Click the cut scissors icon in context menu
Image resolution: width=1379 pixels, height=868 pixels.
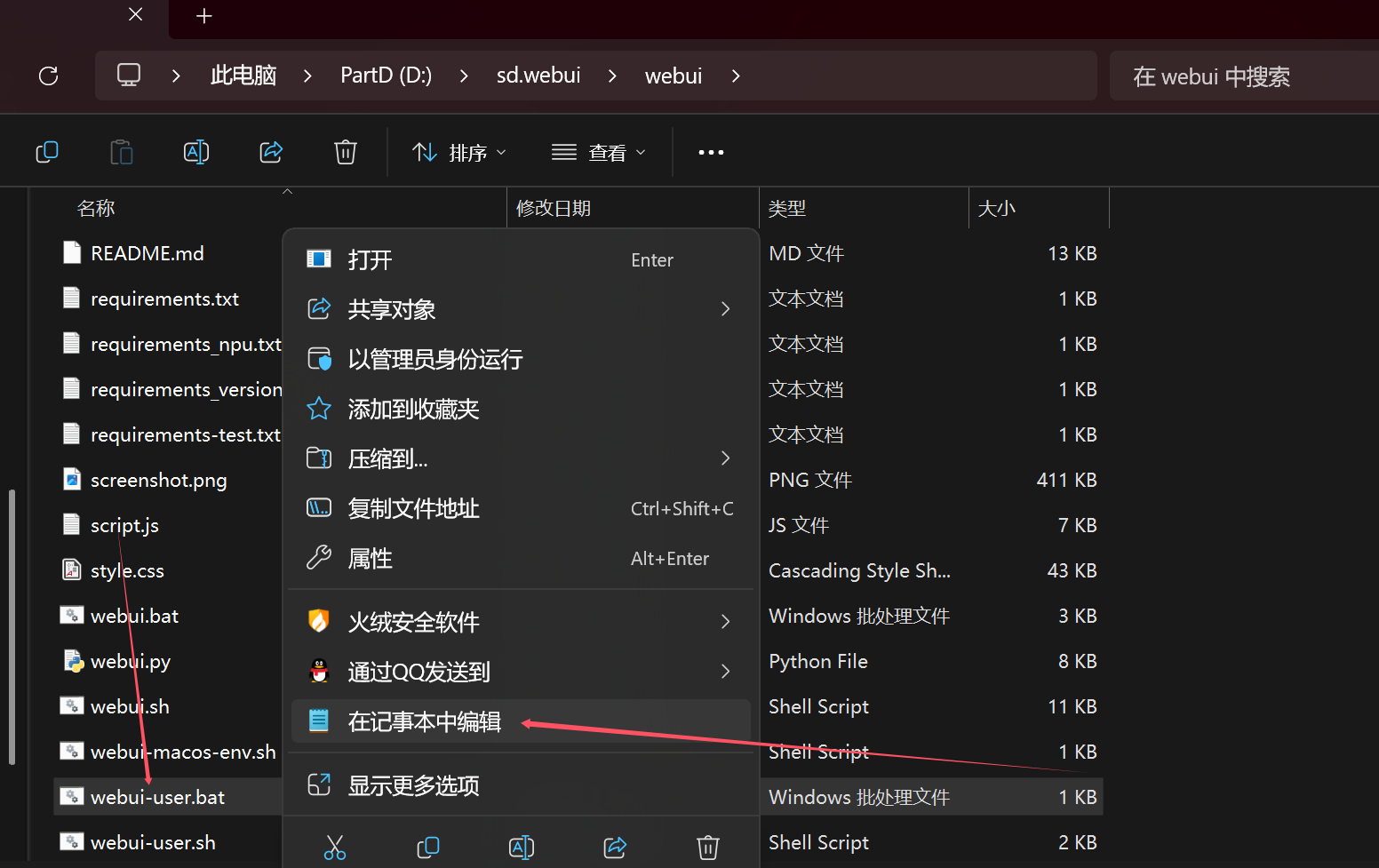(x=335, y=848)
